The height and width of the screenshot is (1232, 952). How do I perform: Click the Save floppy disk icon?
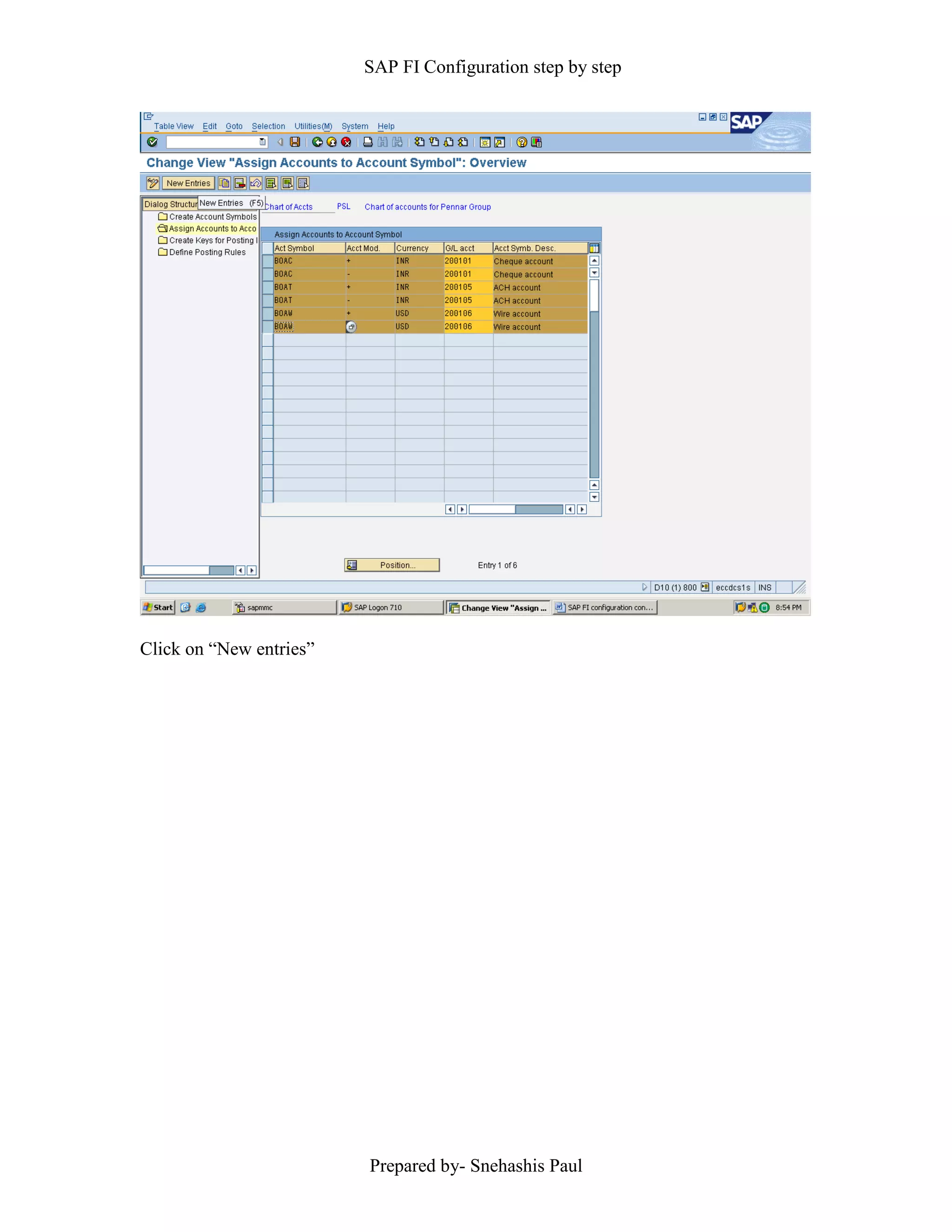tap(295, 142)
